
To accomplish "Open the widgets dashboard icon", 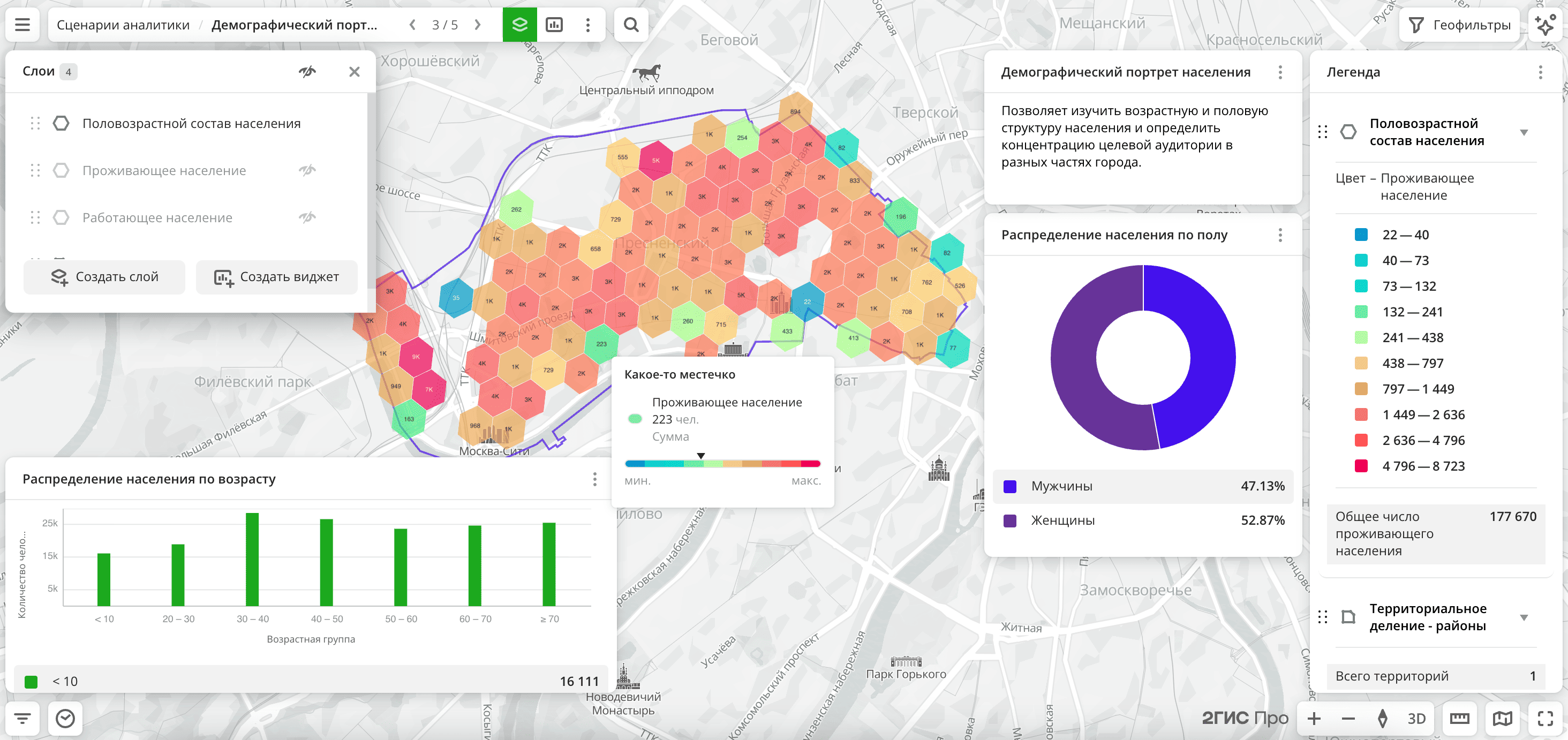I will click(x=554, y=25).
